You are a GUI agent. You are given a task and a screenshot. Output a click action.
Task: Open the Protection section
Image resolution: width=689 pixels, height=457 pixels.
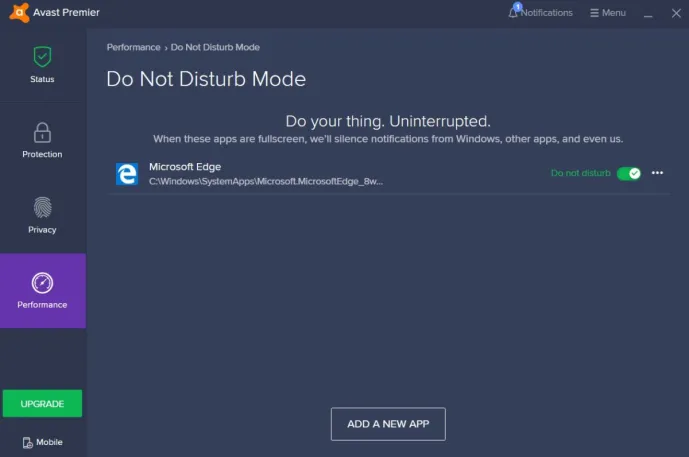click(x=42, y=140)
